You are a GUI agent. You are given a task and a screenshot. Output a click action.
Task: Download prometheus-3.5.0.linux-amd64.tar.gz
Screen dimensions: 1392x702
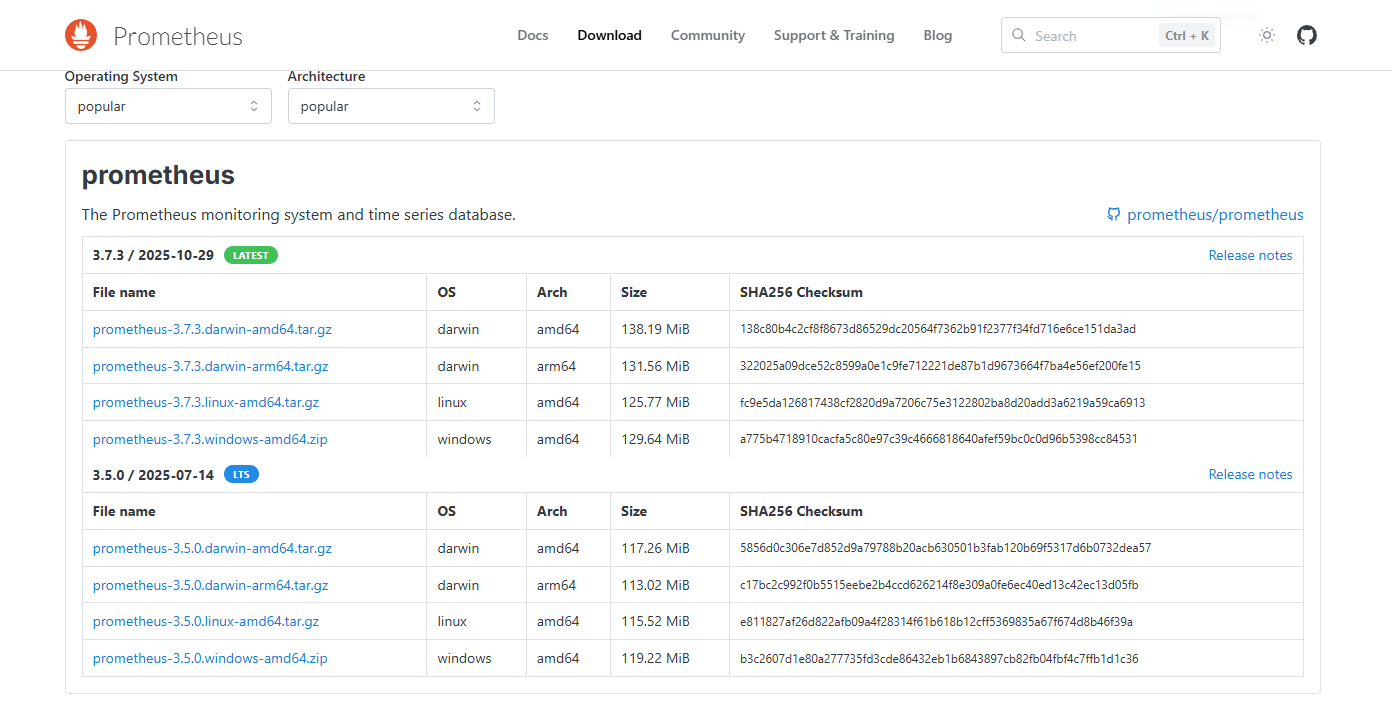click(x=206, y=621)
